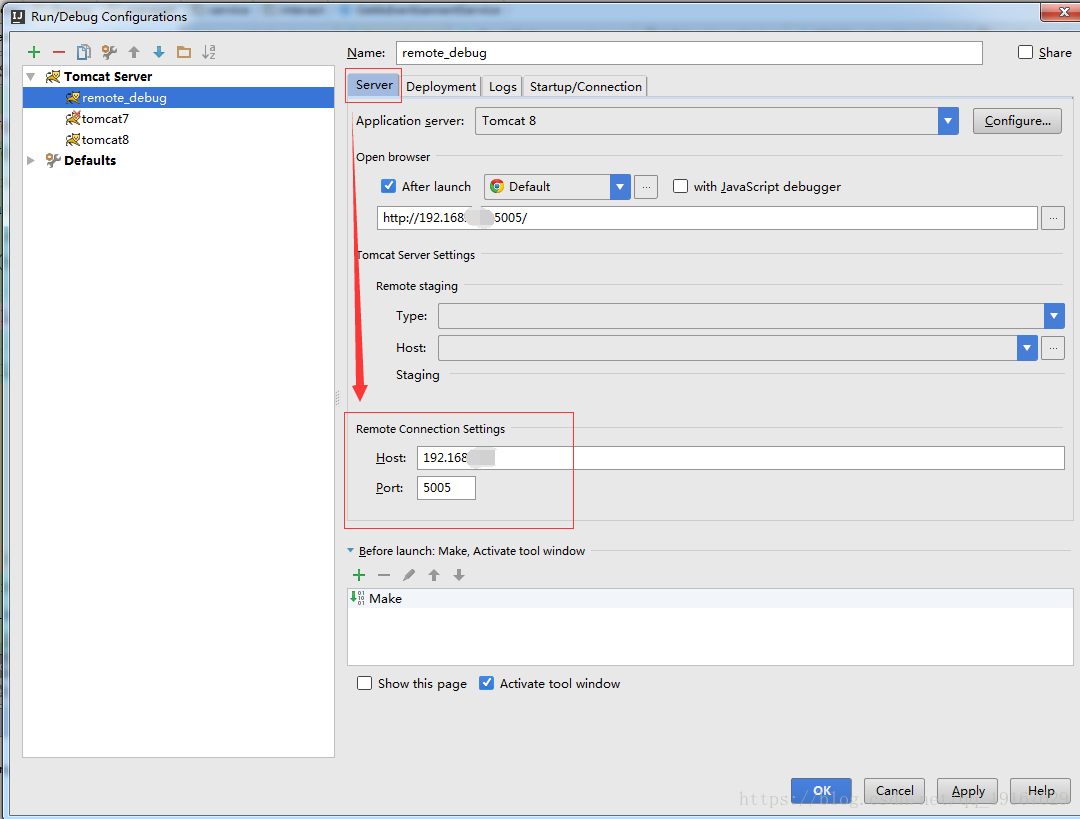This screenshot has width=1080, height=819.
Task: Move the configuration up in the list
Action: pos(134,52)
